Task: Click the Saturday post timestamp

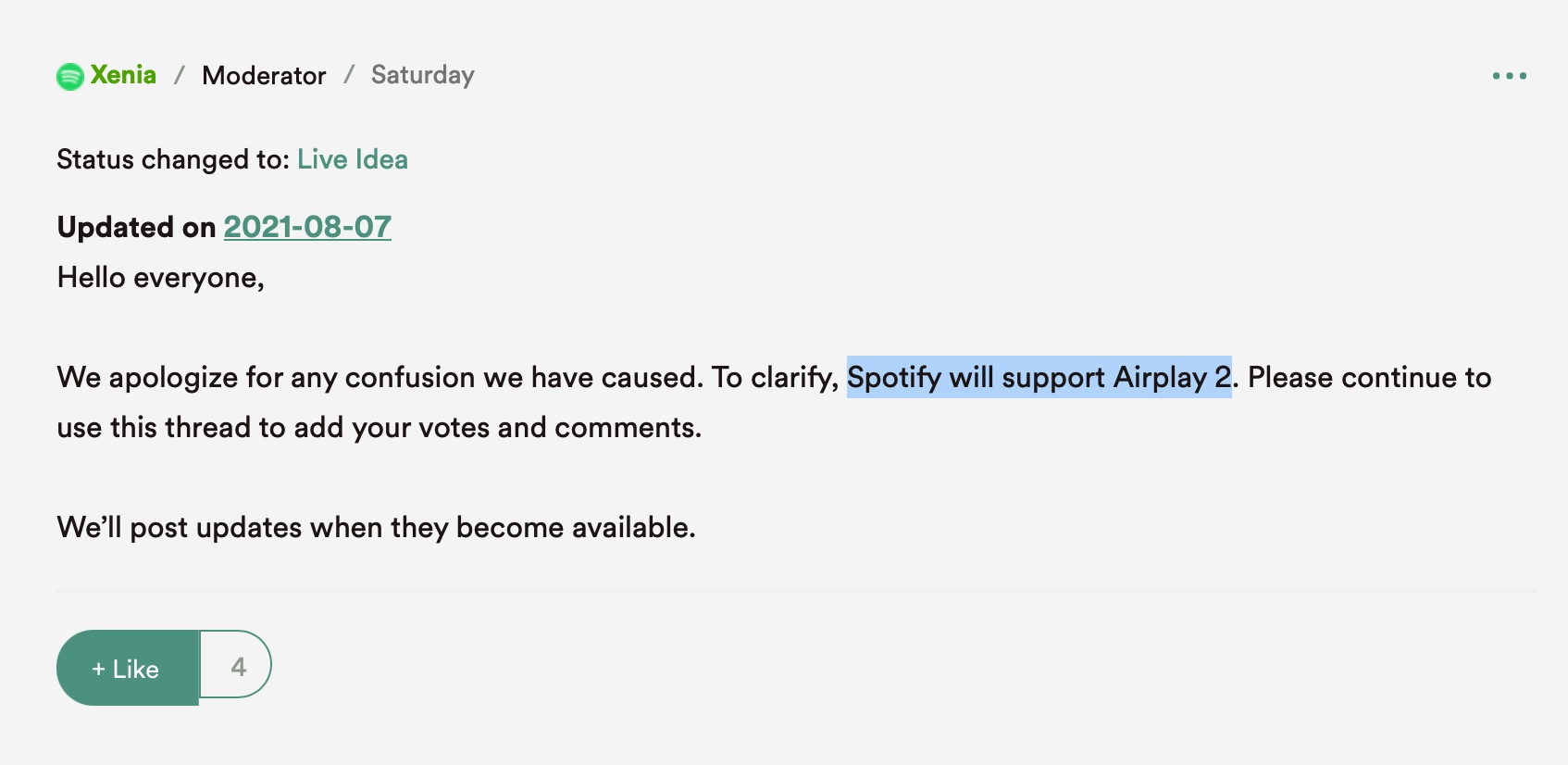Action: (x=422, y=75)
